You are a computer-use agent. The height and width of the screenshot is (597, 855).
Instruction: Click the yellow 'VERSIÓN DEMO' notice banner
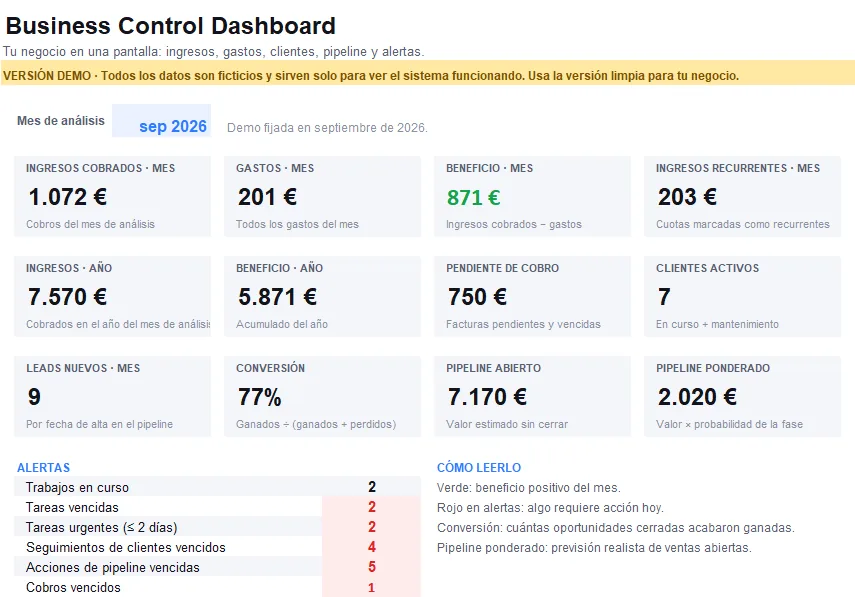pyautogui.click(x=428, y=75)
